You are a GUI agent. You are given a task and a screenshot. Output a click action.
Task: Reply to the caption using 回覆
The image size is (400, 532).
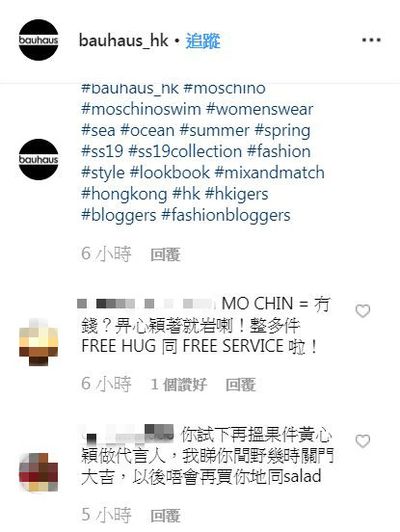(x=165, y=254)
